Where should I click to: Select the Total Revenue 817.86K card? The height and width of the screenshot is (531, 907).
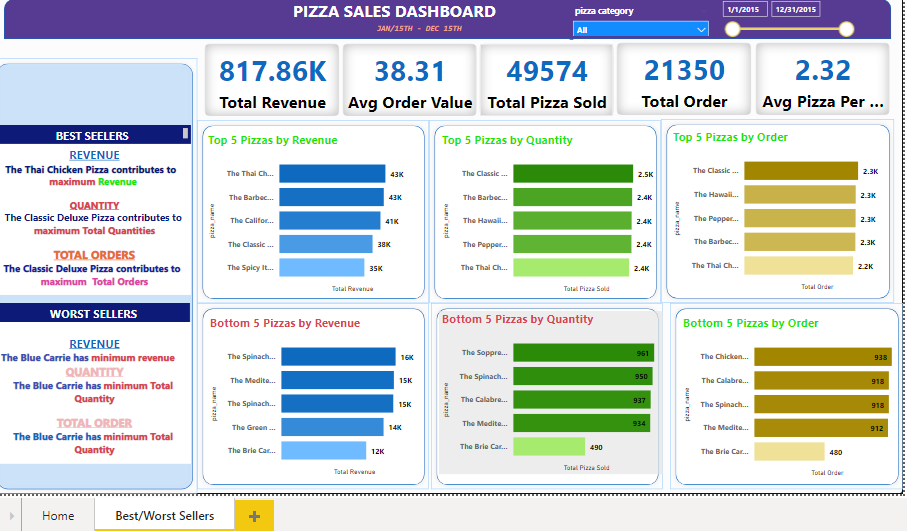[272, 80]
